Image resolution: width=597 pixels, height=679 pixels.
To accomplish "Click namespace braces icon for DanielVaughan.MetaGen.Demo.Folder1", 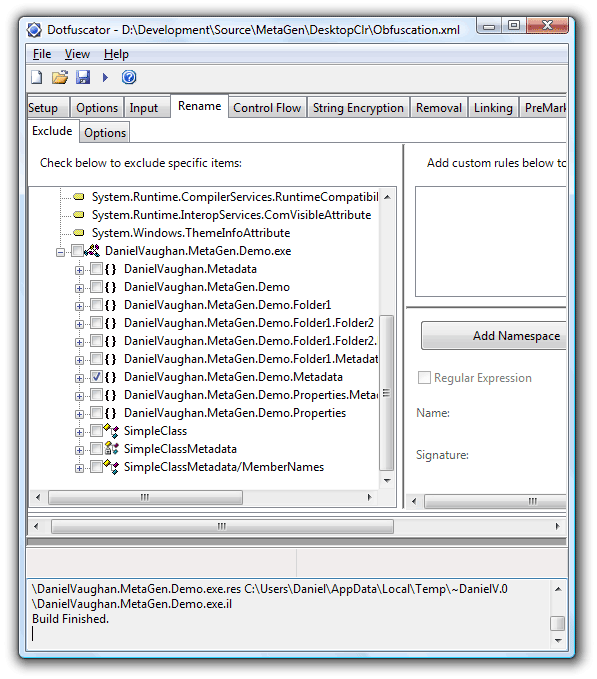I will point(110,305).
